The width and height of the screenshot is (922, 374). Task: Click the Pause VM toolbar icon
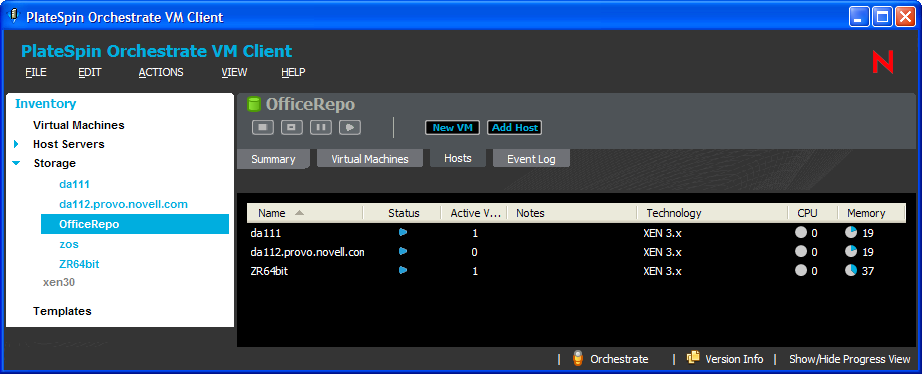point(321,127)
